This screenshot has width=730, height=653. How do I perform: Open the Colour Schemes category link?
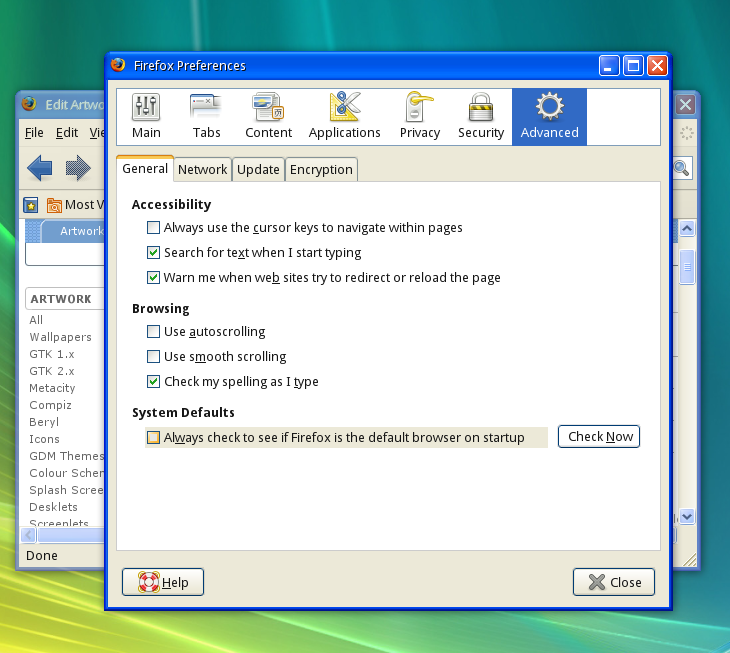point(67,473)
